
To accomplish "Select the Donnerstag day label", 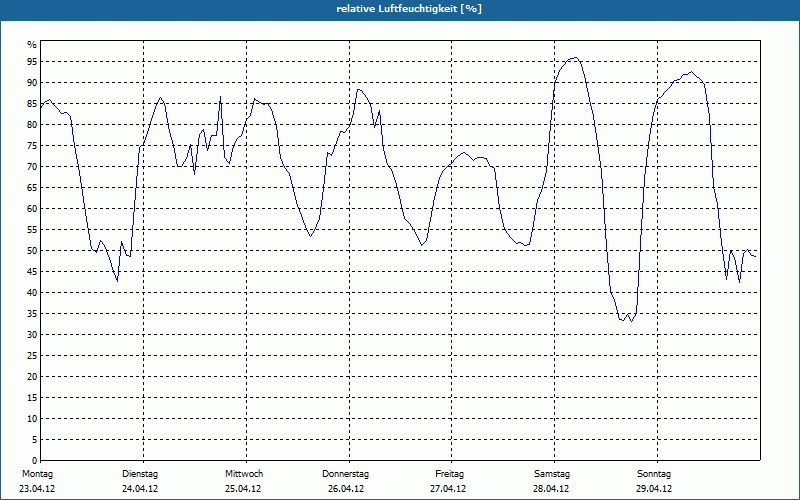I will [x=345, y=474].
